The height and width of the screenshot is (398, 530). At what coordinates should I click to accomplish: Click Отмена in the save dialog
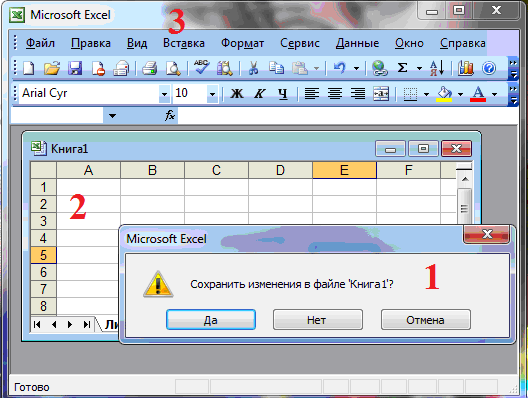(426, 319)
